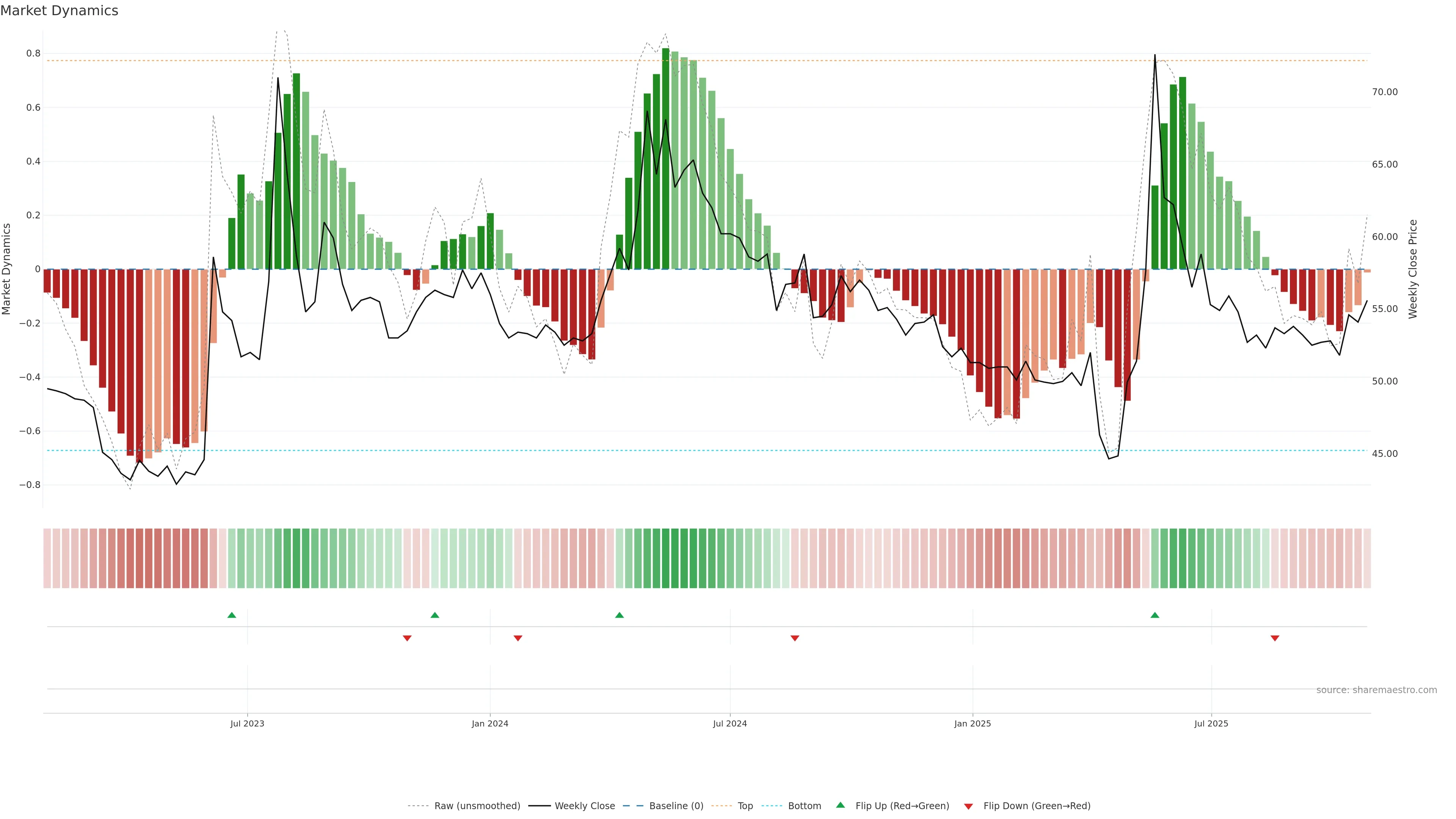This screenshot has width=1456, height=819.
Task: Click the Jul 2024 x-axis date label
Action: pyautogui.click(x=730, y=723)
